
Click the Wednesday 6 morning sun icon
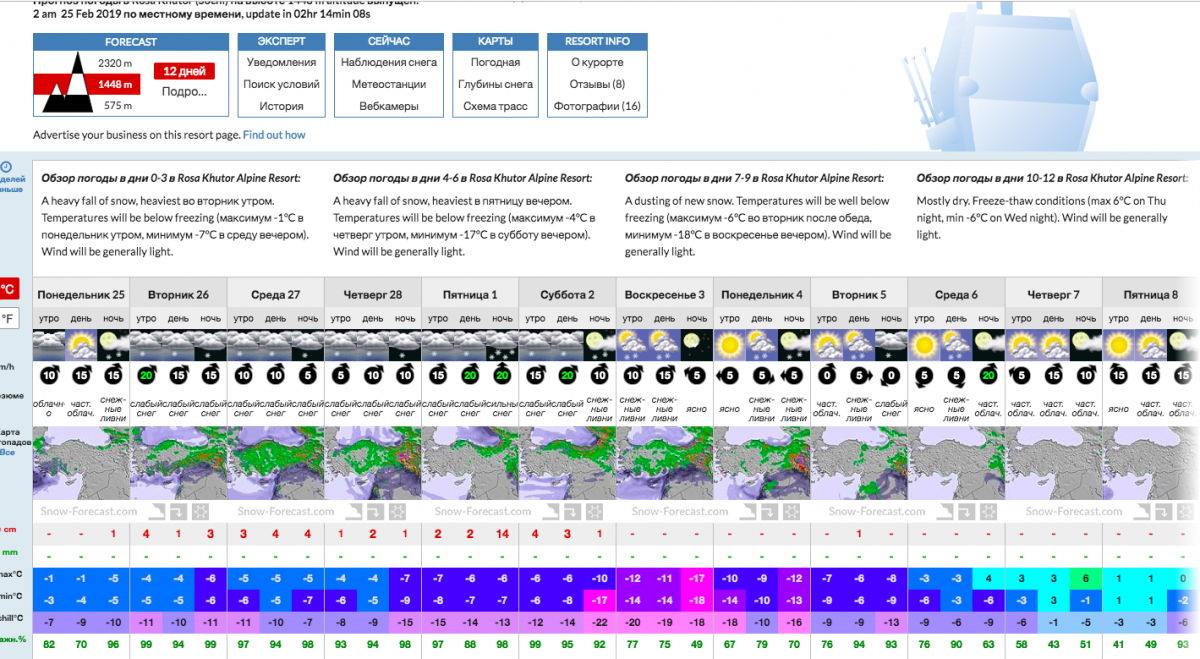(924, 345)
